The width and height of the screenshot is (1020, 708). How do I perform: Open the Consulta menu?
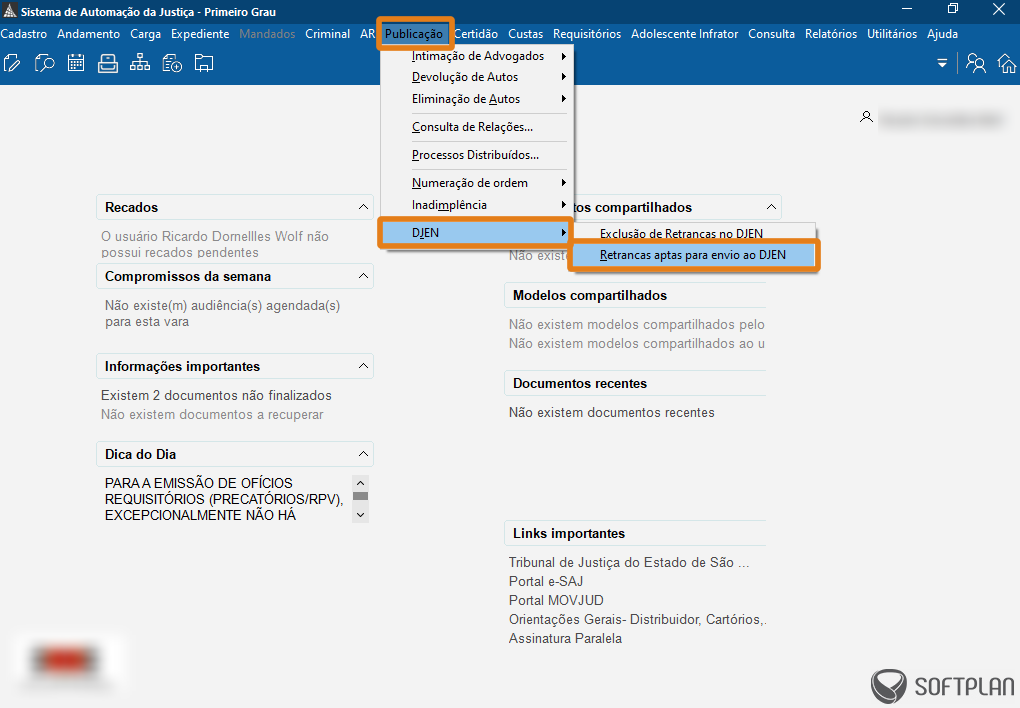coord(772,34)
